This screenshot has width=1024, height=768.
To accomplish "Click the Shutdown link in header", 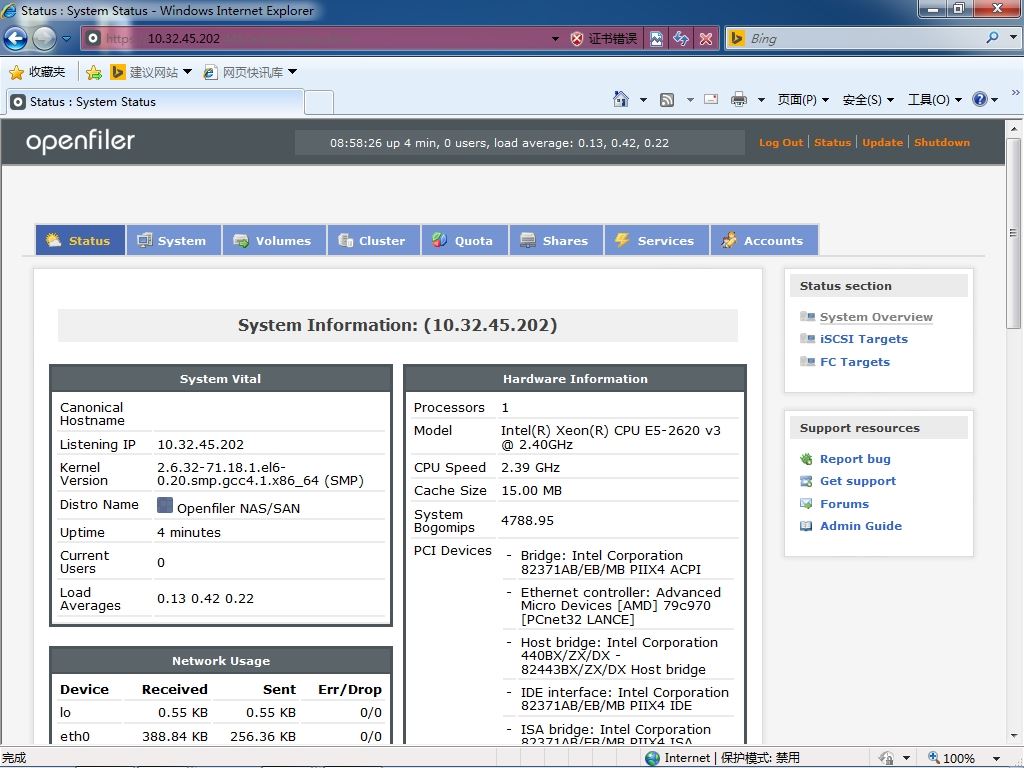I will [x=942, y=142].
